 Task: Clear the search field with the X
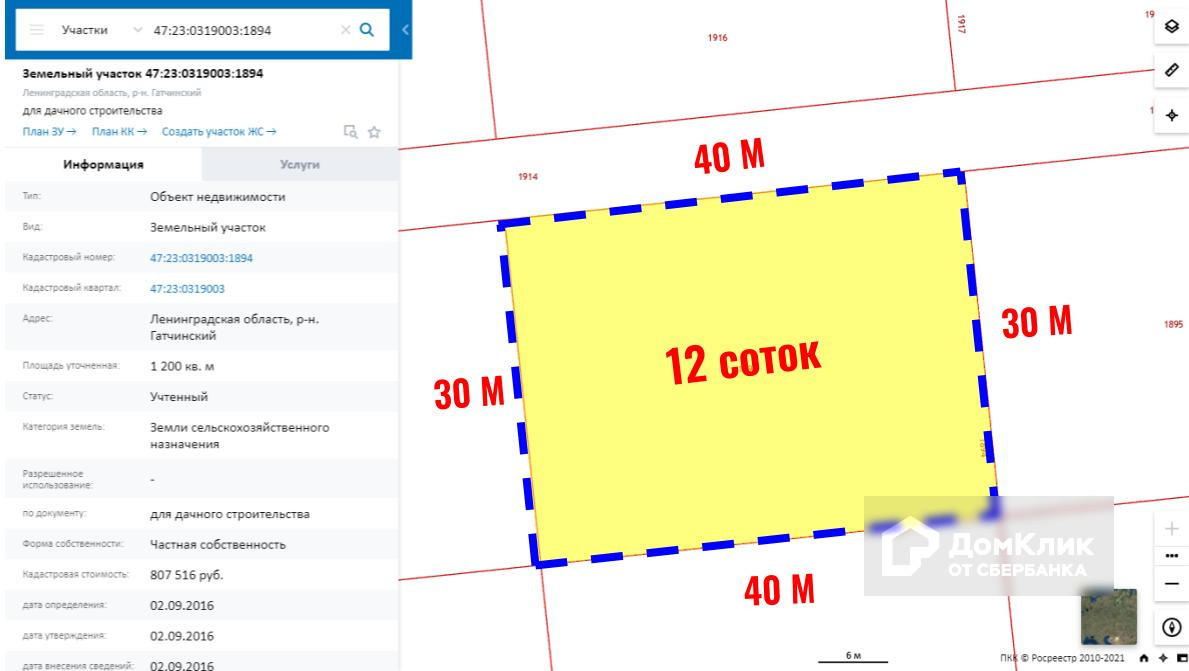click(x=345, y=30)
